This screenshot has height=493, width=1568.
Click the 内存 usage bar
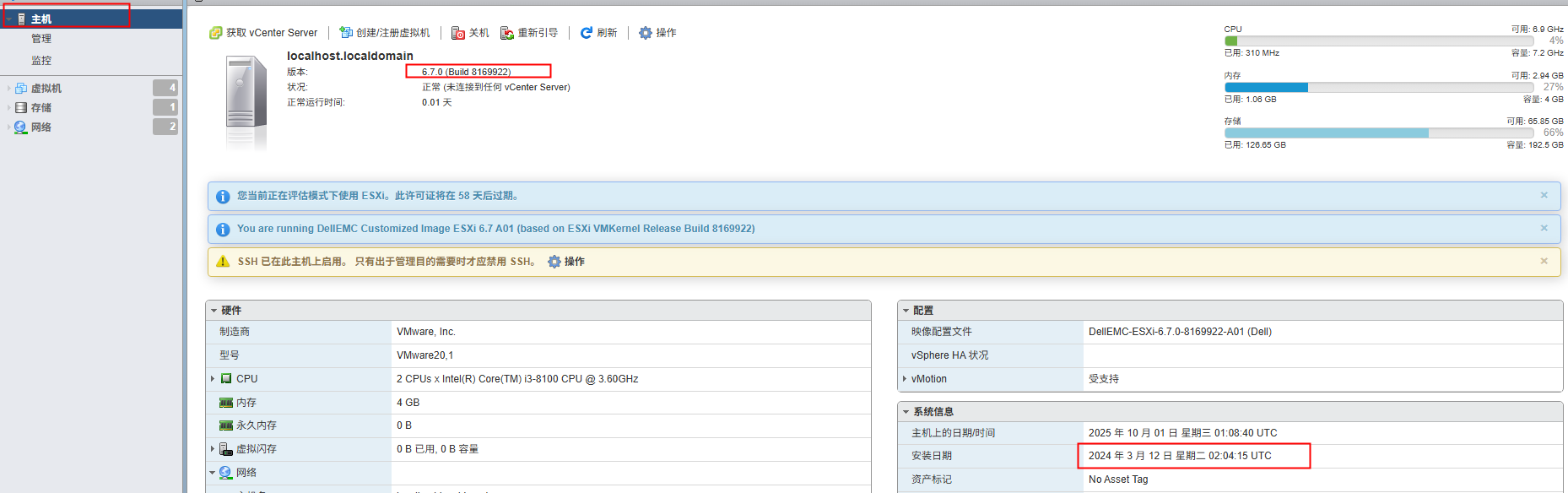tap(1379, 87)
